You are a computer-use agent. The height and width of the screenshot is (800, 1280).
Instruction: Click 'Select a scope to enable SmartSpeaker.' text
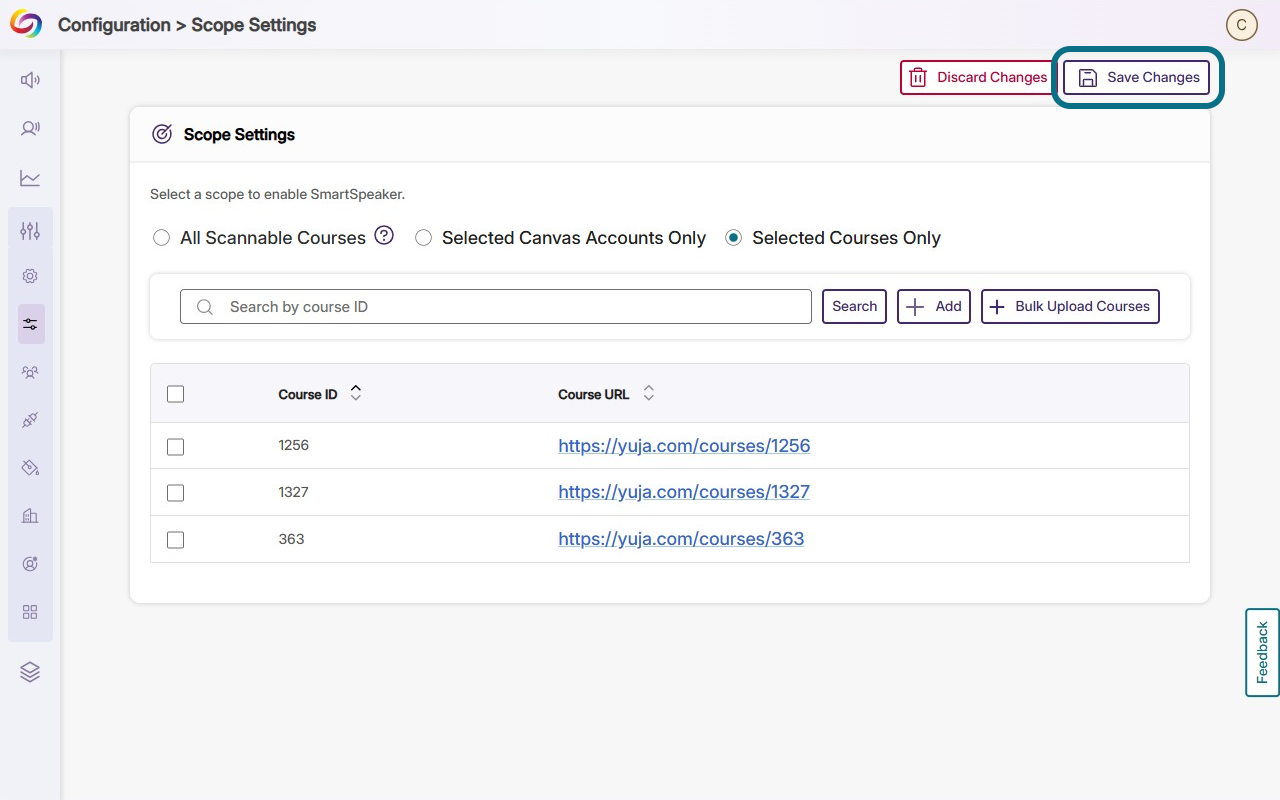pyautogui.click(x=277, y=195)
